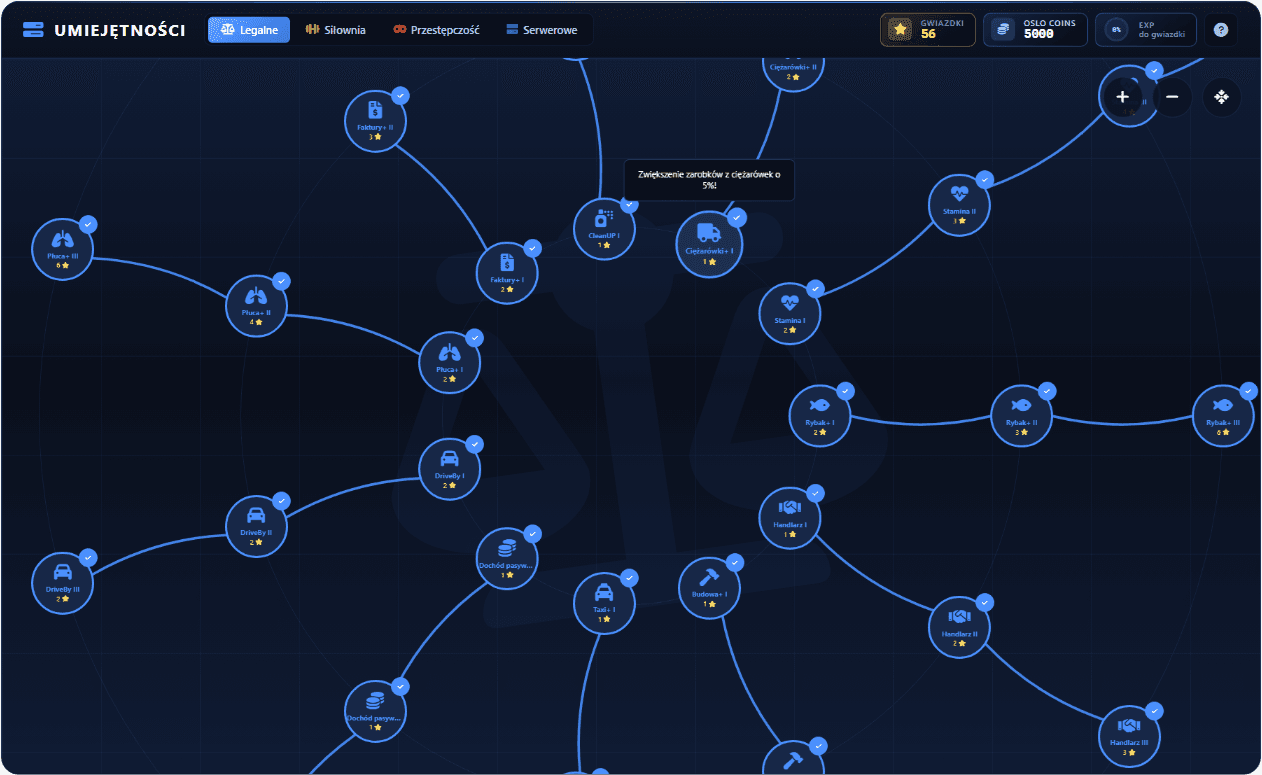Open the Rybak+ I fish node

pyautogui.click(x=820, y=416)
